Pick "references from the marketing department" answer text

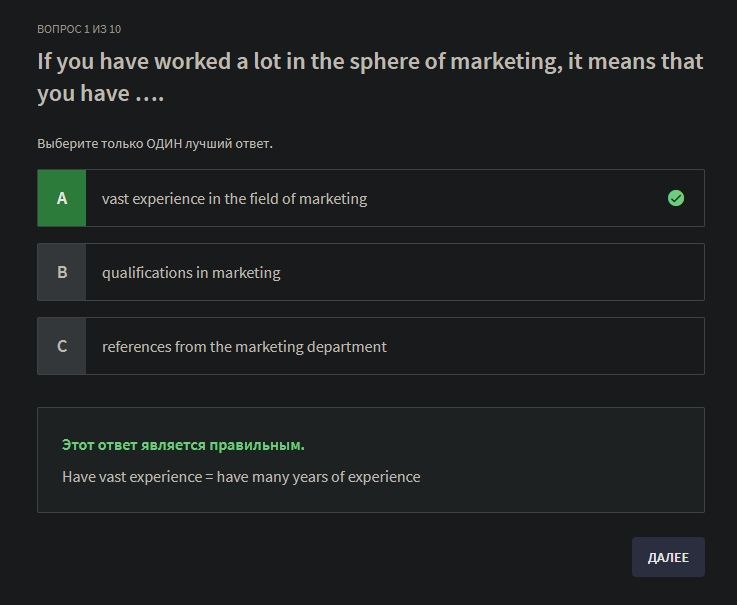tap(244, 347)
